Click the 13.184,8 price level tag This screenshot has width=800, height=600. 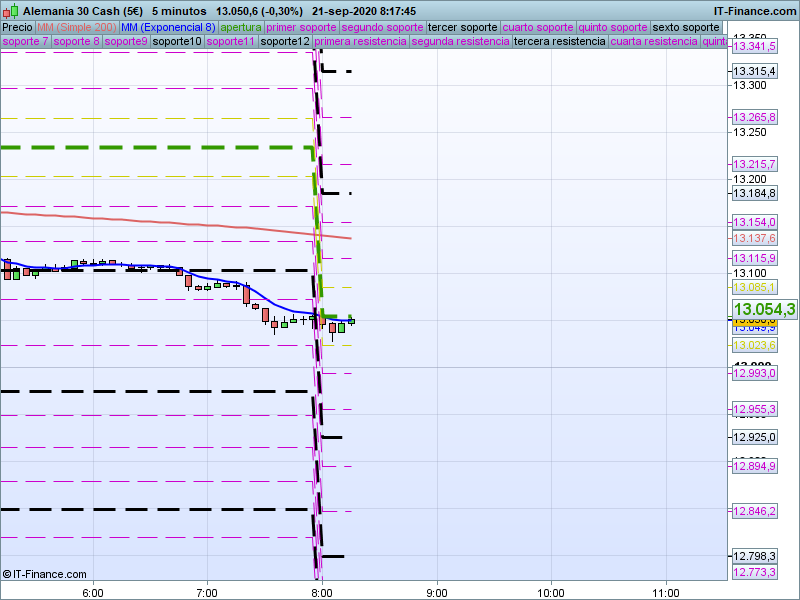click(754, 193)
